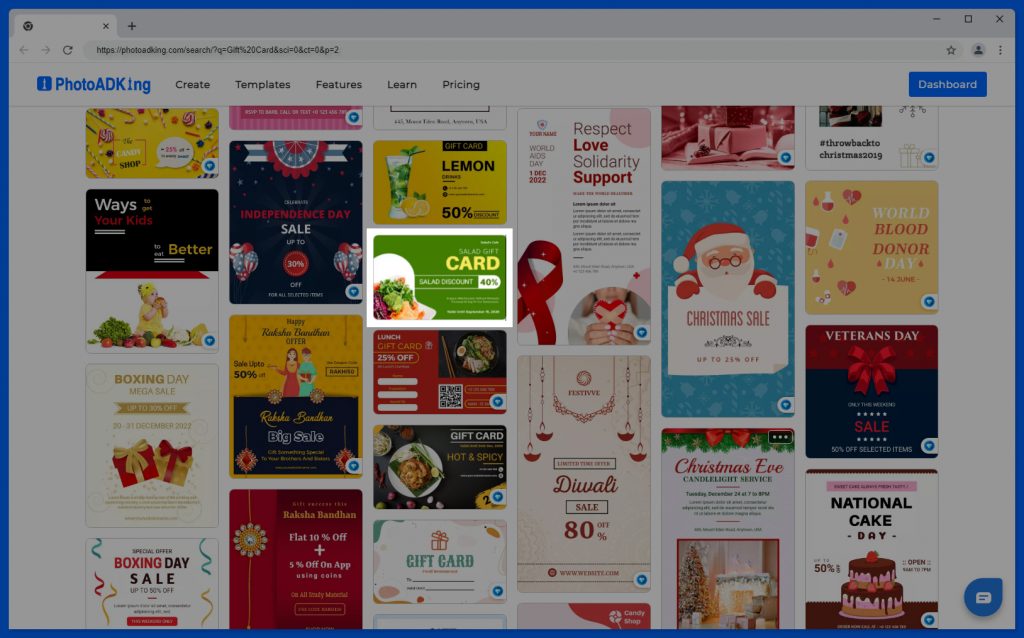
Task: Open a new browser tab
Action: 131,26
